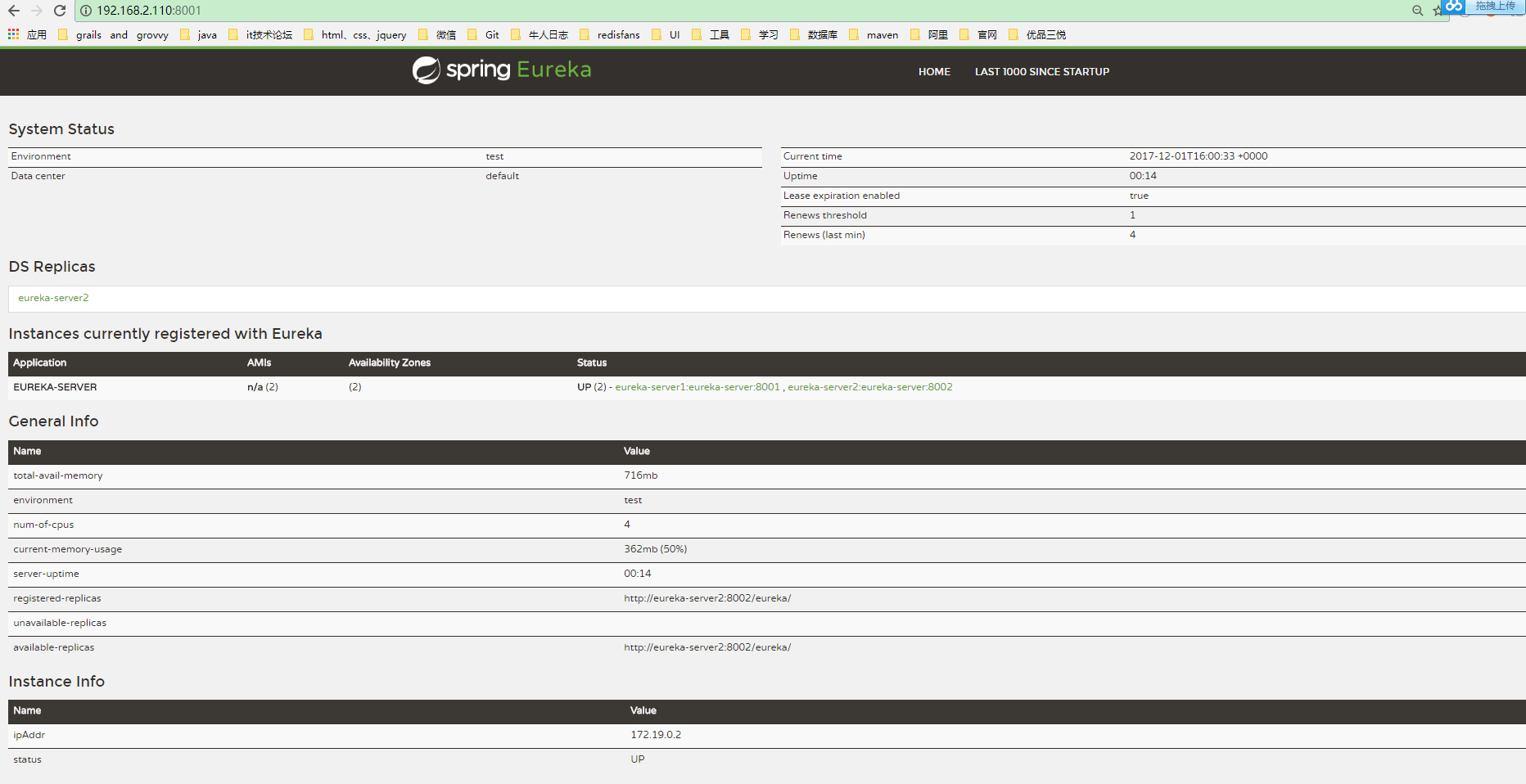Click the server-uptime row label
This screenshot has width=1526, height=784.
47,574
